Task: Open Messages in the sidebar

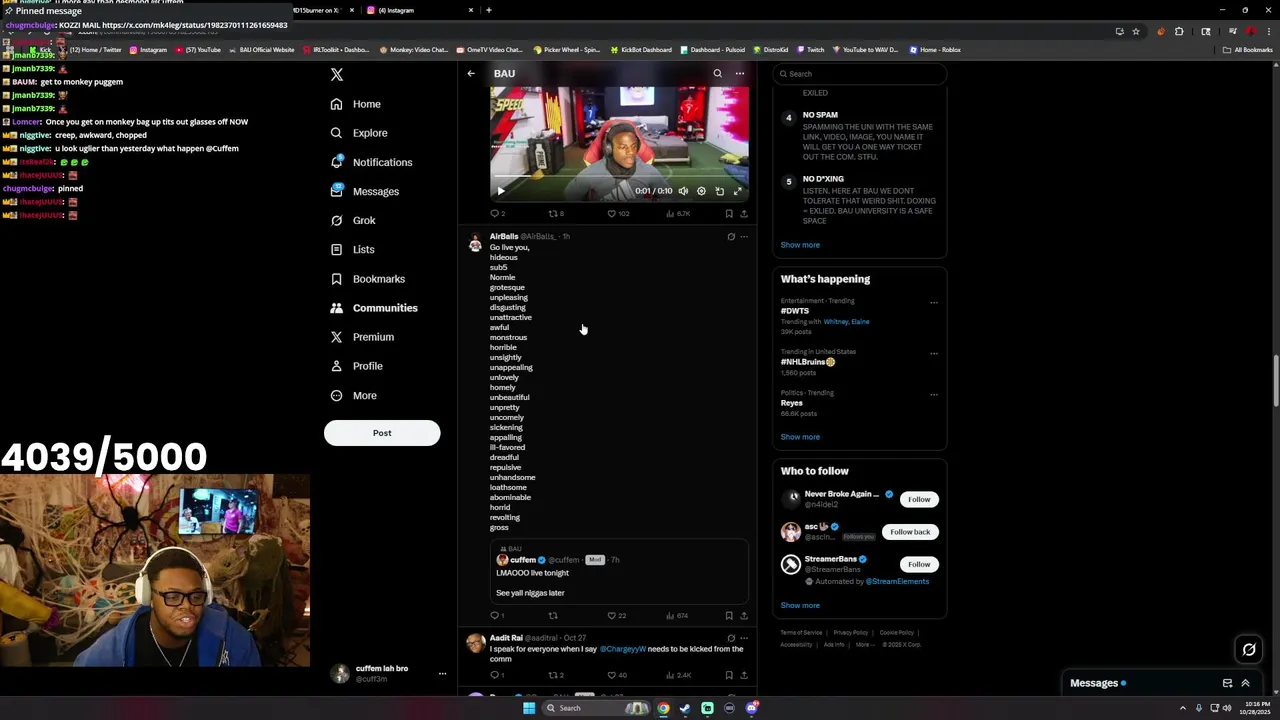Action: coord(364,191)
